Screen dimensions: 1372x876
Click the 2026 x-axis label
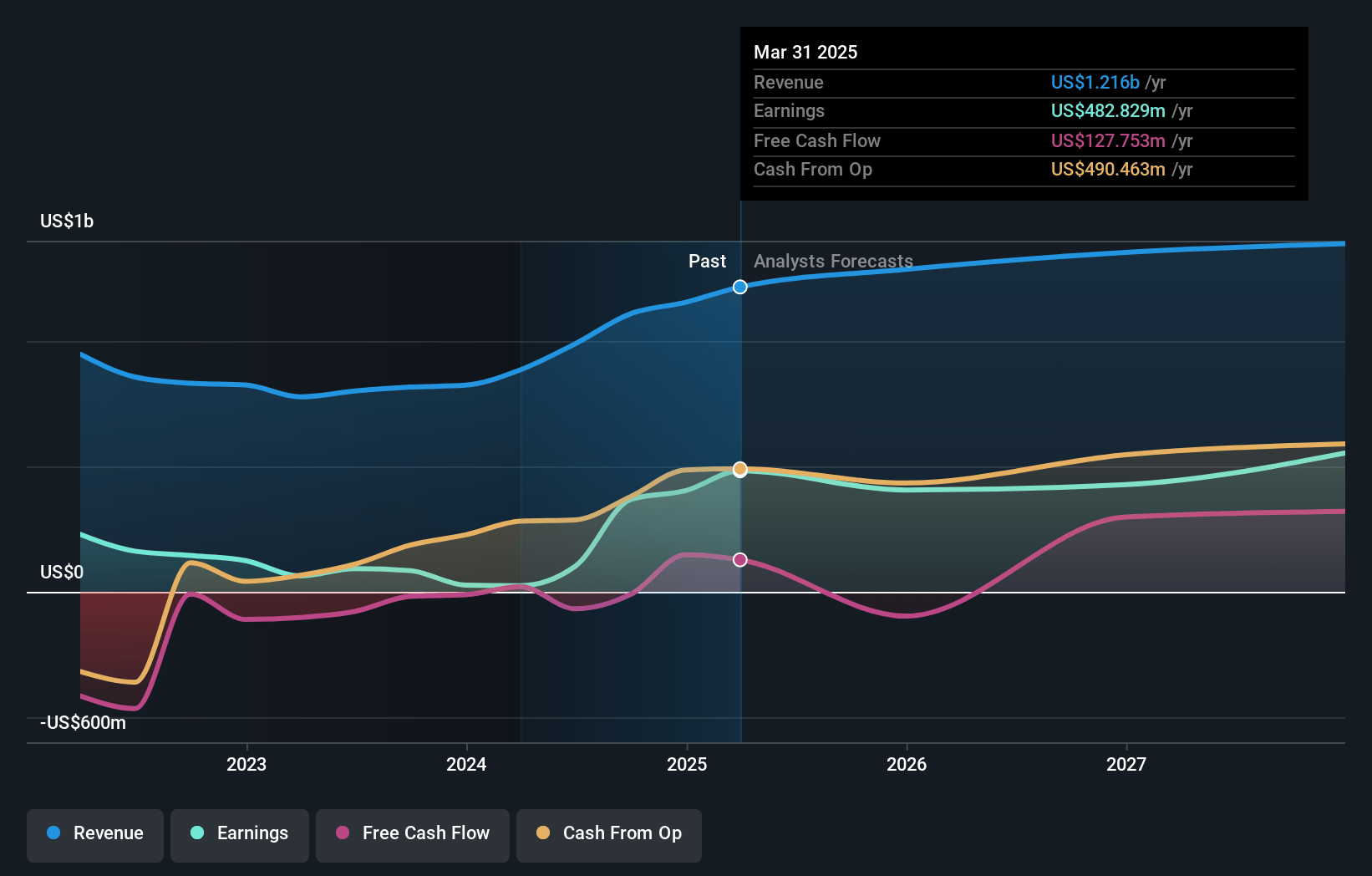(907, 764)
